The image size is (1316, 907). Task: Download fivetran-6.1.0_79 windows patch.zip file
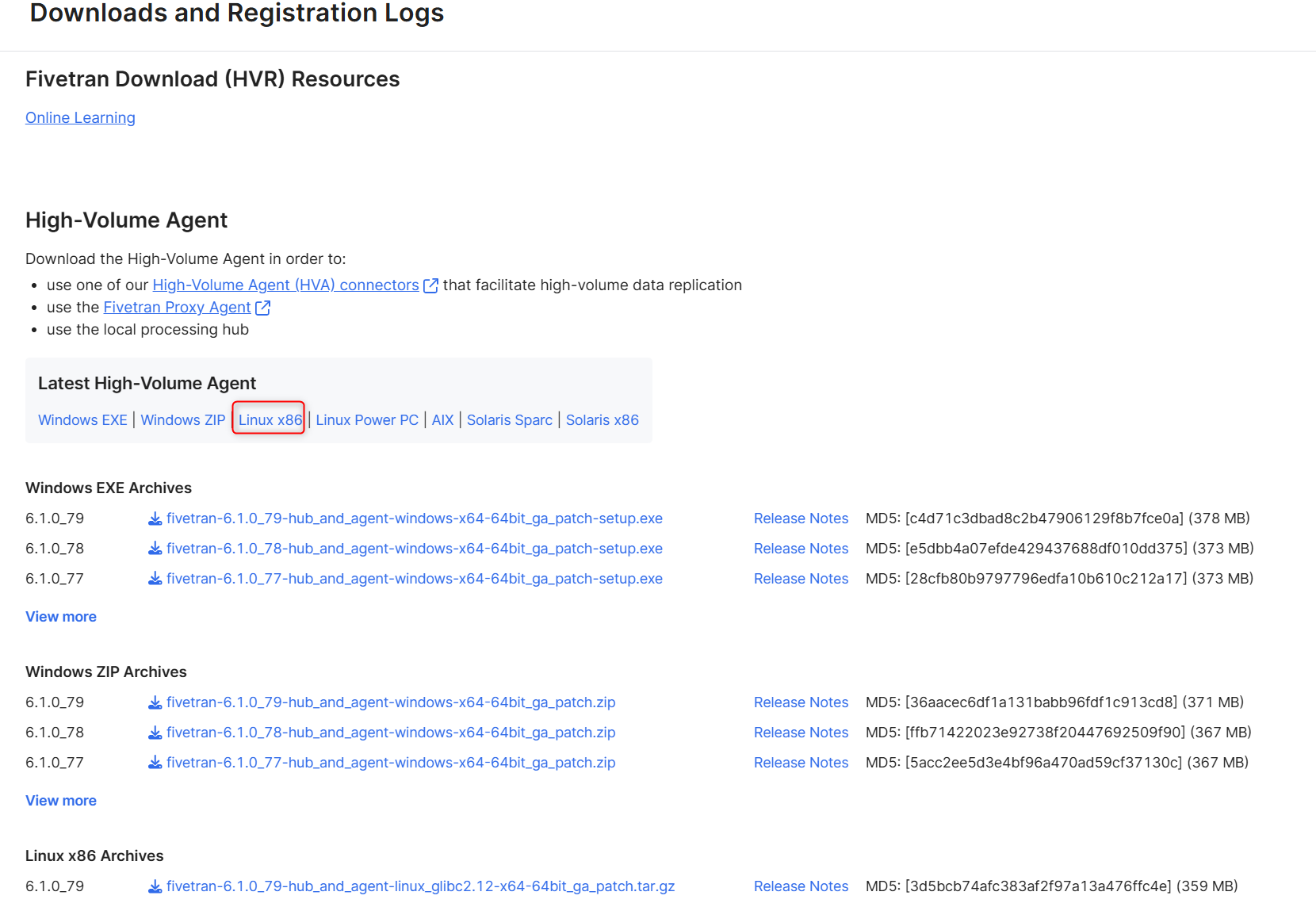391,702
